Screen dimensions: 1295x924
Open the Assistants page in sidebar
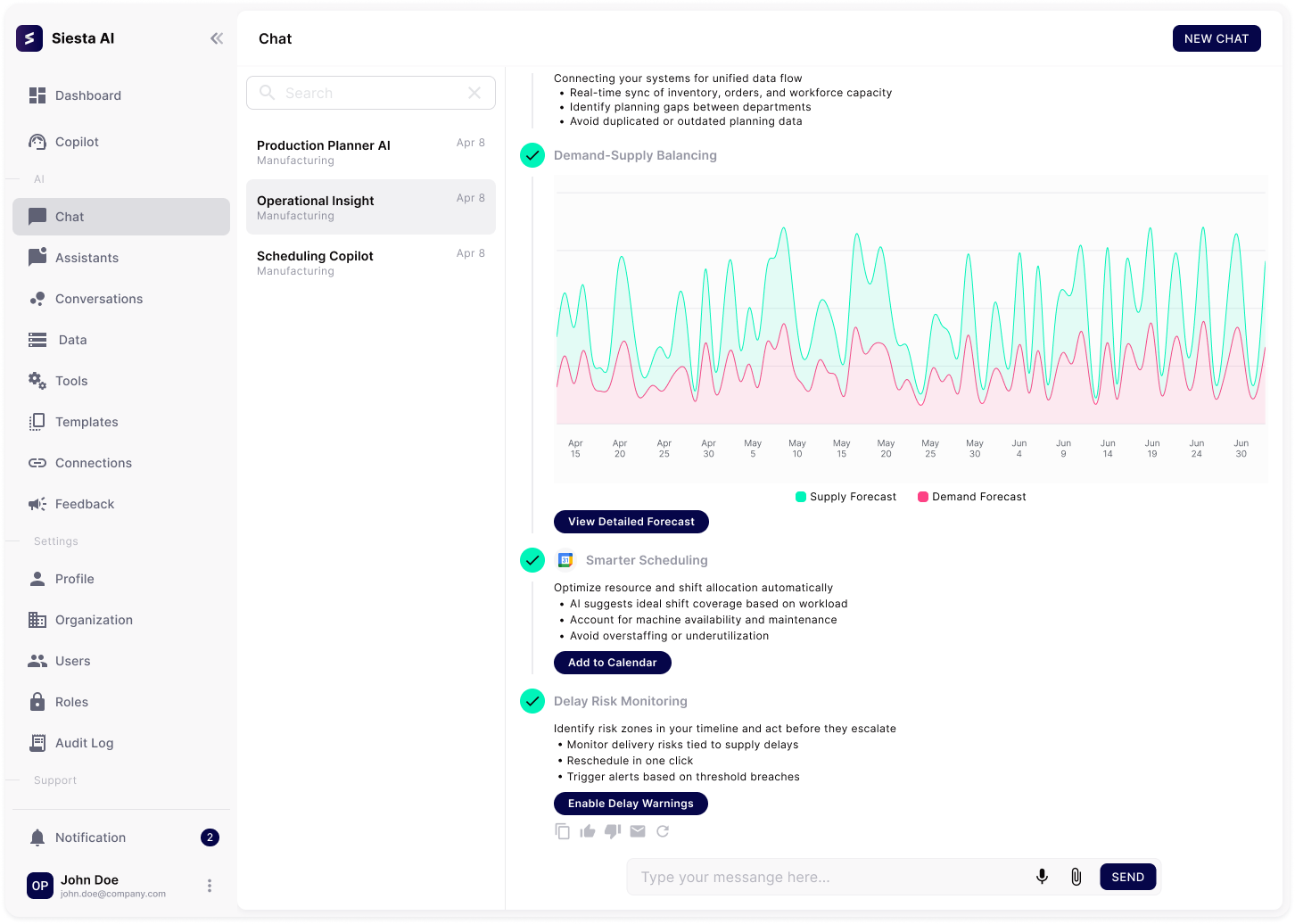87,258
